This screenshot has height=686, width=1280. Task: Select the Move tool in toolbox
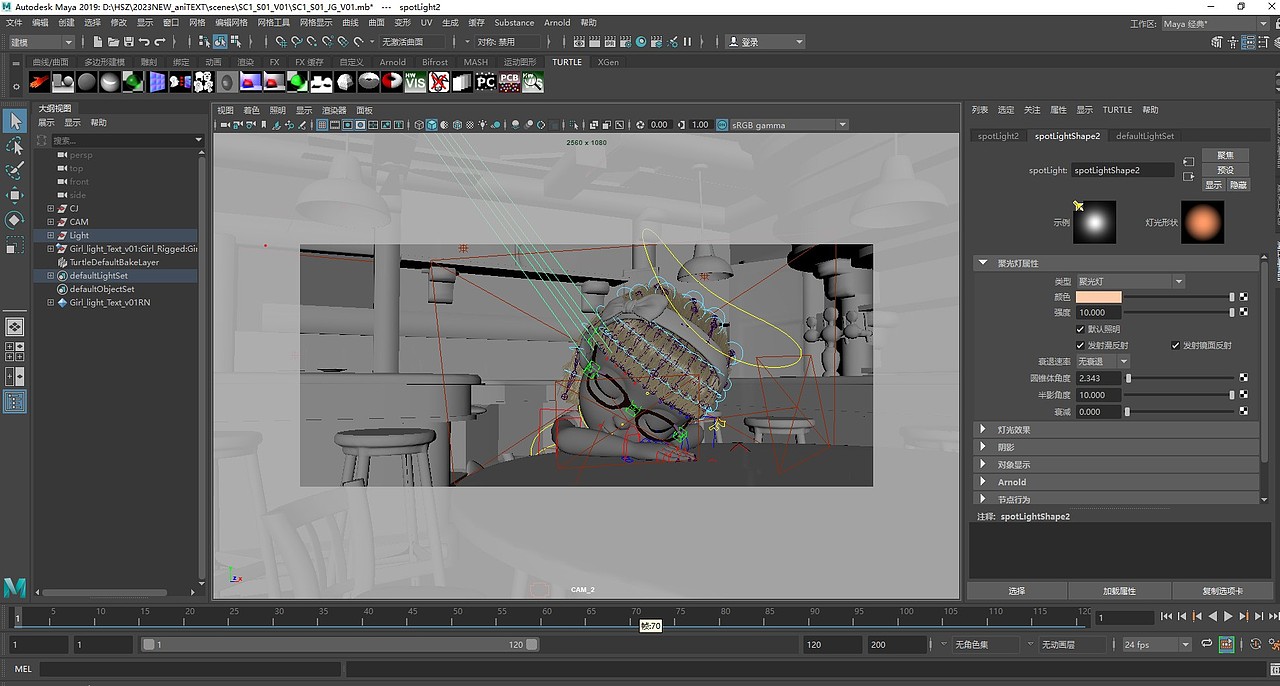(x=15, y=195)
